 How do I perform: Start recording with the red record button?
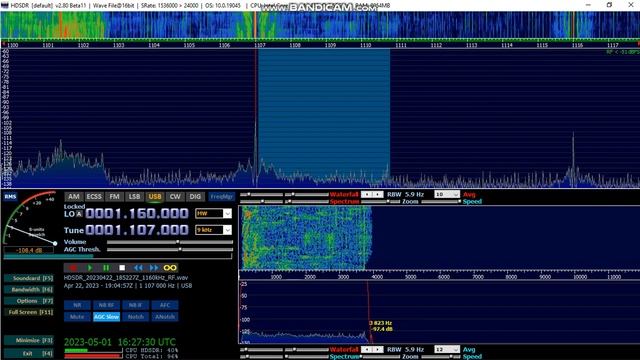click(x=73, y=268)
